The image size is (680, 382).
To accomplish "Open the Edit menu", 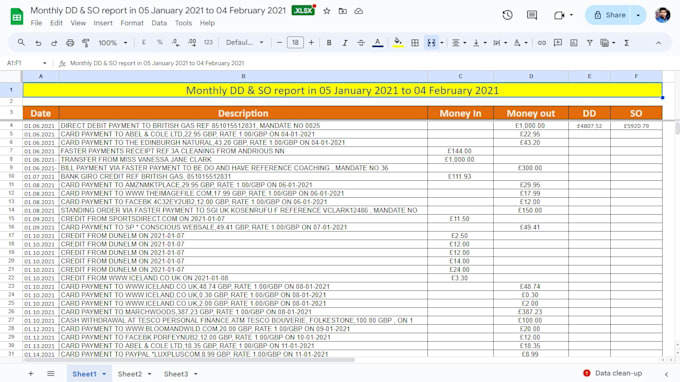I will coord(56,23).
